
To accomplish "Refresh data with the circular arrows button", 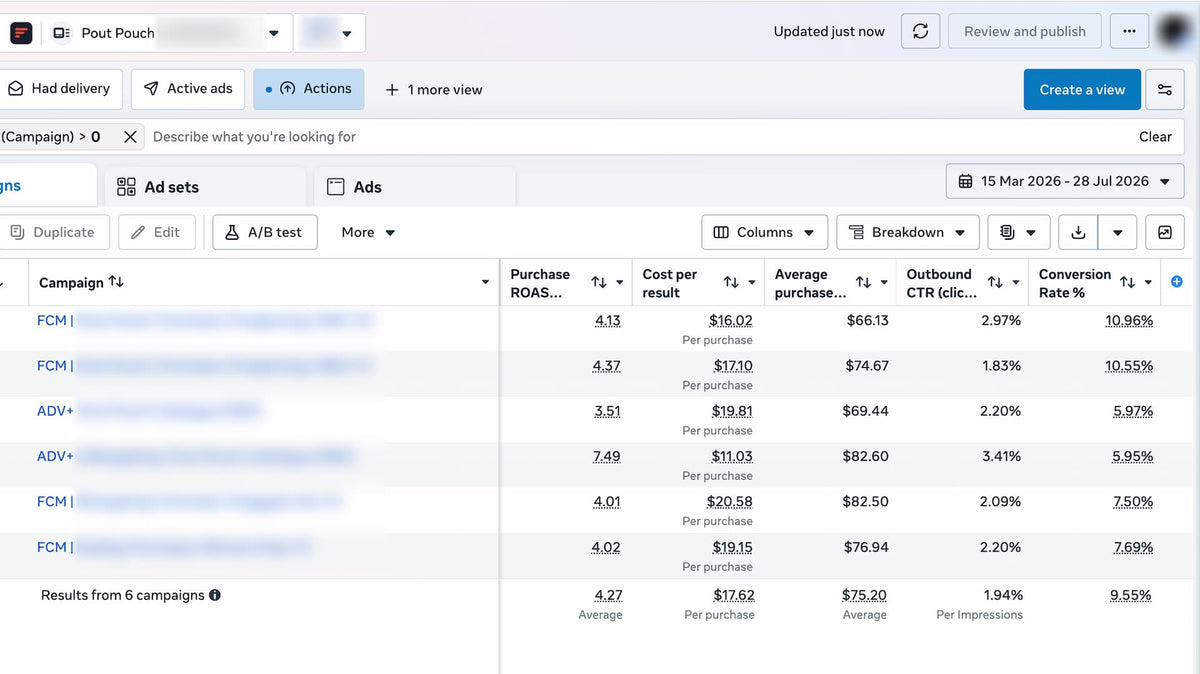I will pos(920,32).
